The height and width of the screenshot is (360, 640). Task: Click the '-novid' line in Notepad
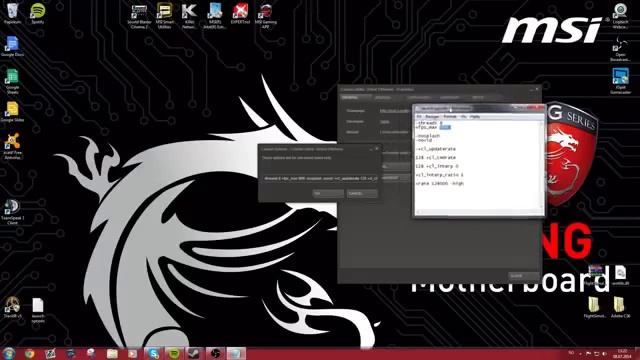424,140
